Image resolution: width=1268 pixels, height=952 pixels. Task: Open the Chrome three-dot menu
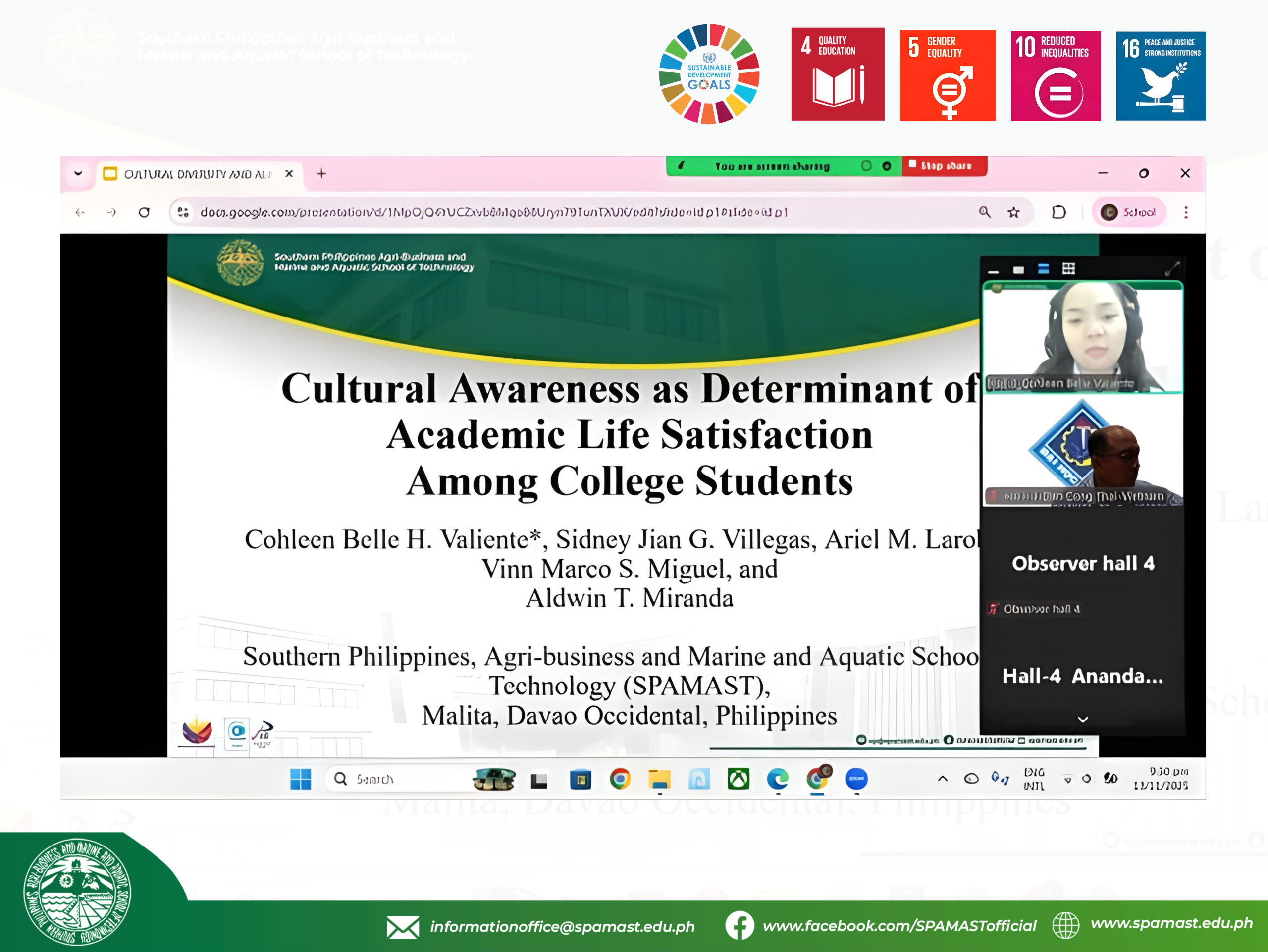tap(1186, 212)
